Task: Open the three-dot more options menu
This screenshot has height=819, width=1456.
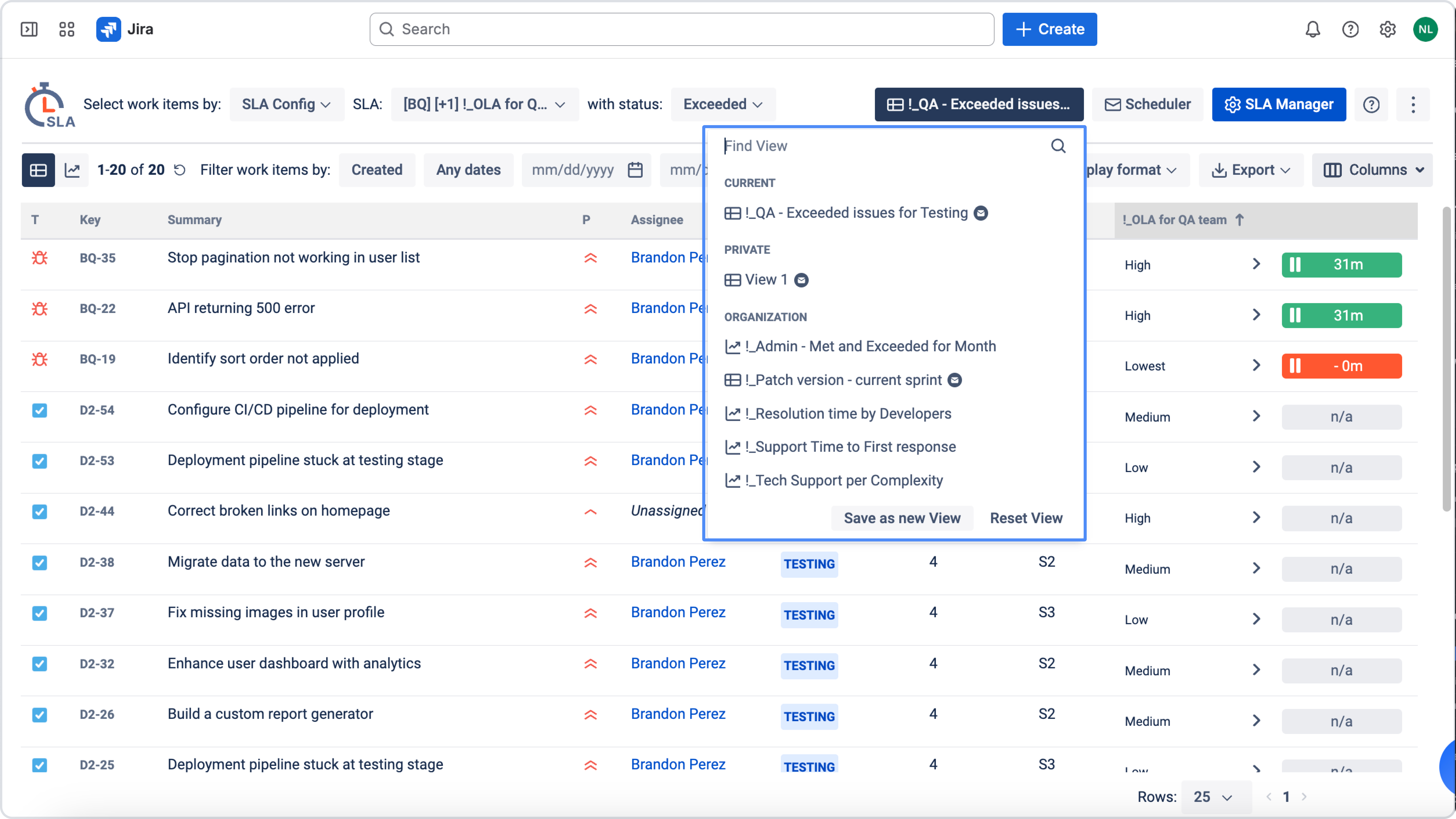Action: pos(1413,105)
